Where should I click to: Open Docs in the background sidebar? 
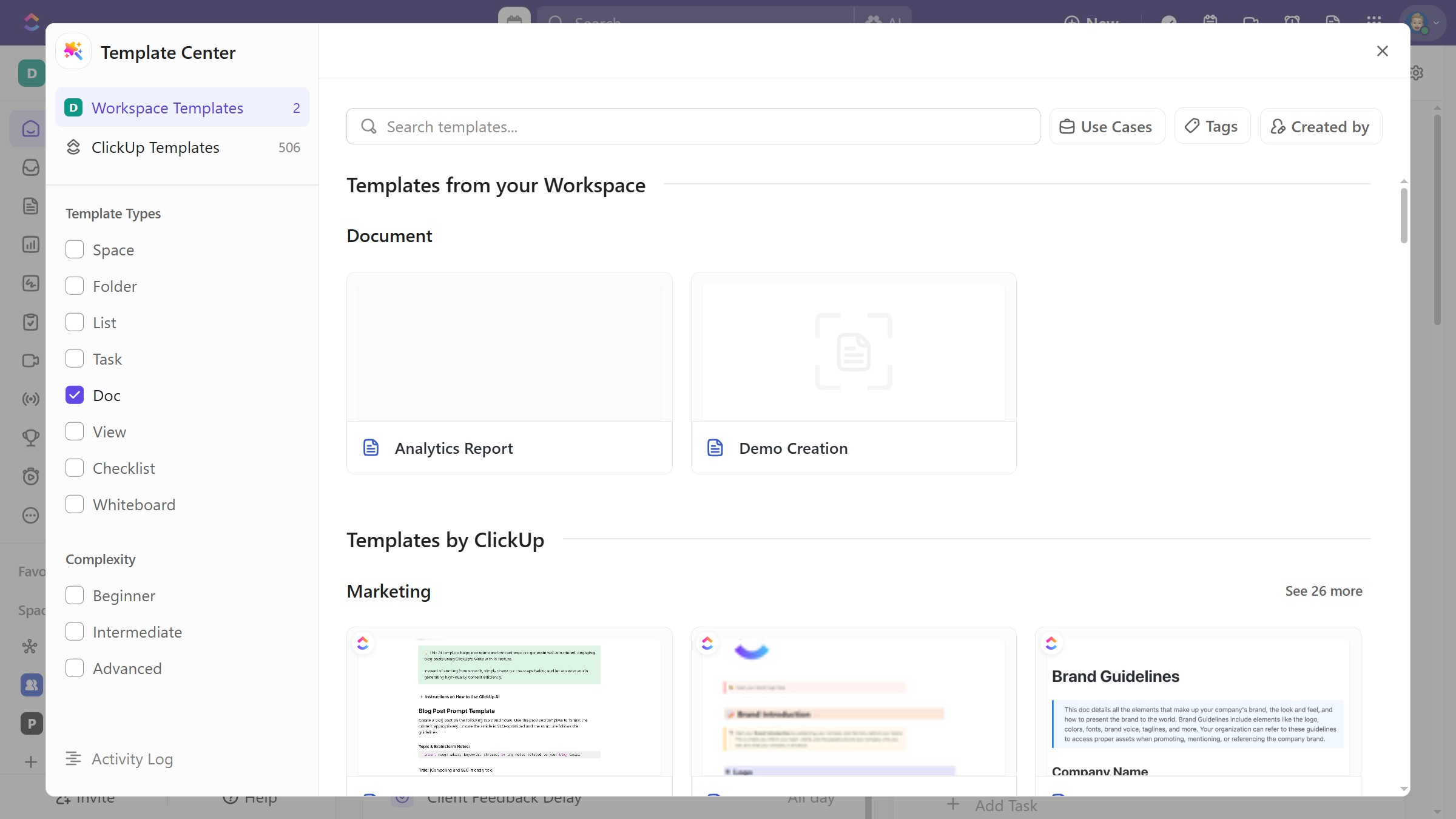click(x=31, y=206)
